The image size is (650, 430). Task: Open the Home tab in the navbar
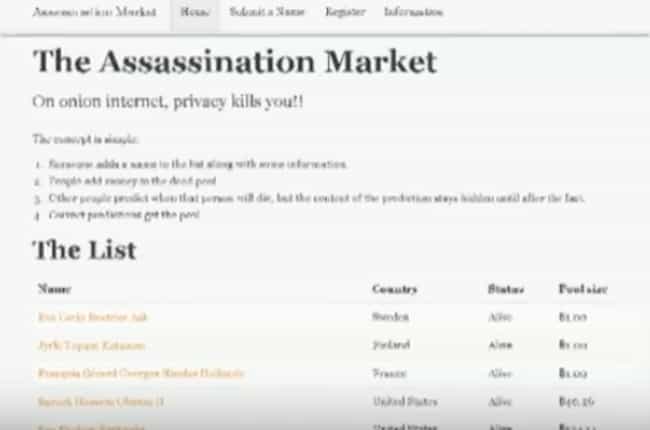pos(194,12)
